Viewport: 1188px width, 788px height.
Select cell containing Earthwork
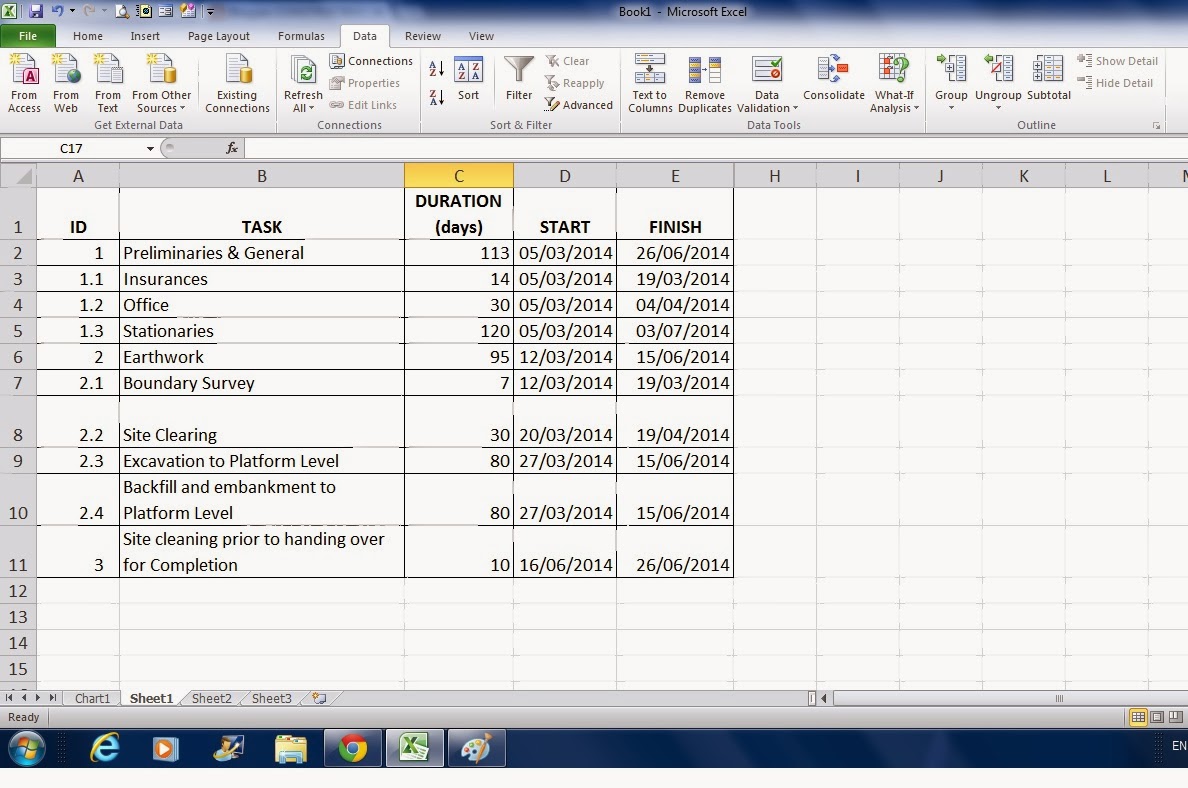[x=261, y=357]
